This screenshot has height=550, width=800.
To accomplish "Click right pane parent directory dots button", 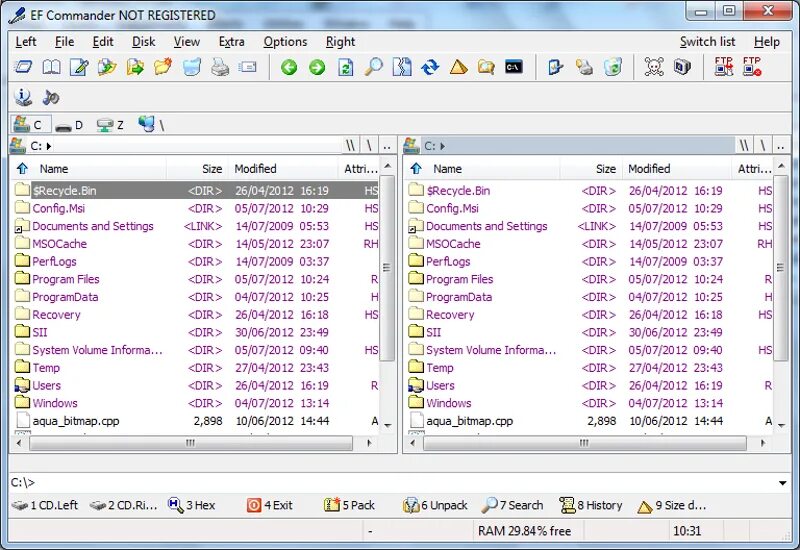I will click(x=780, y=146).
